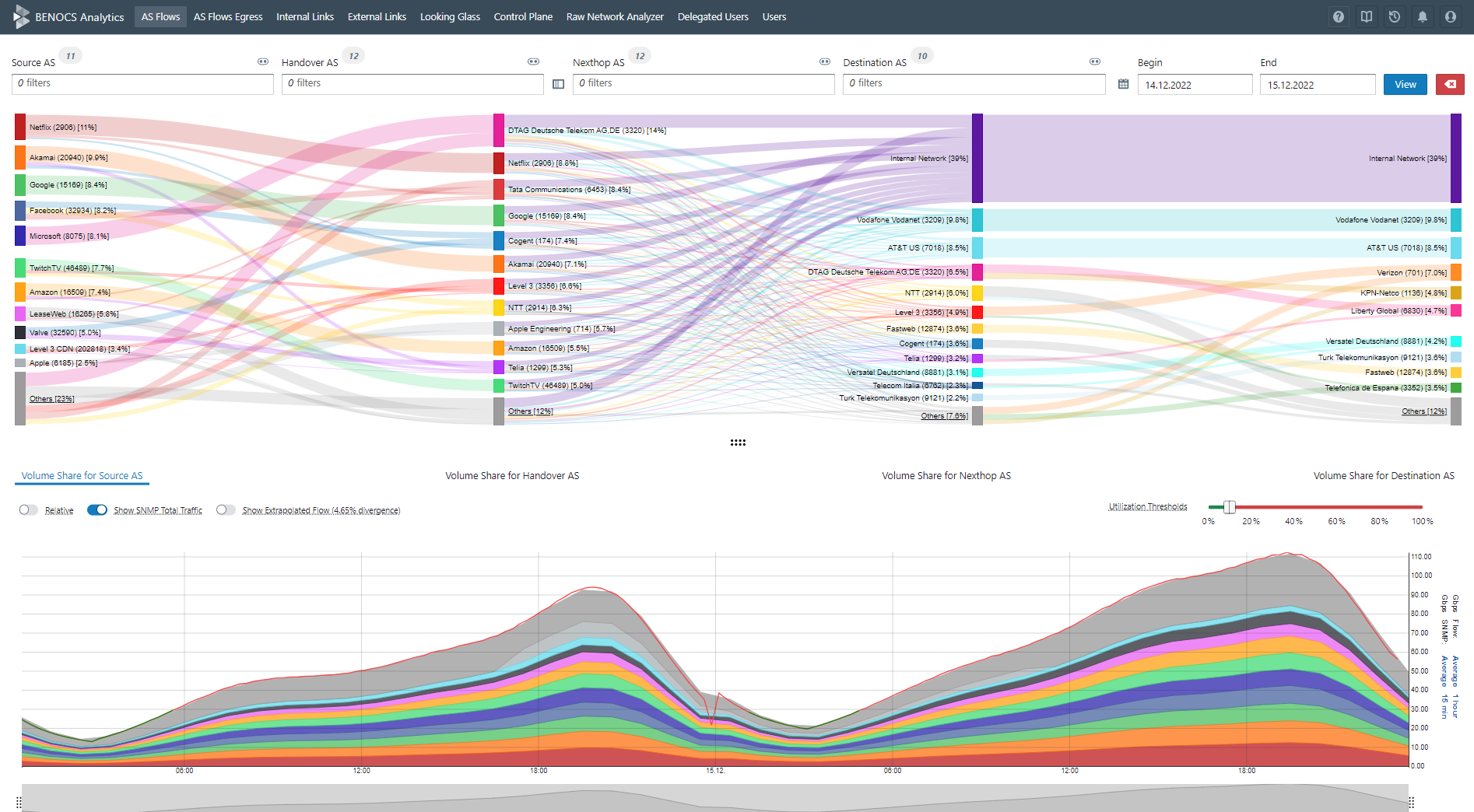Disable Show SNMP Total Traffic toggle
The height and width of the screenshot is (812, 1474).
97,510
